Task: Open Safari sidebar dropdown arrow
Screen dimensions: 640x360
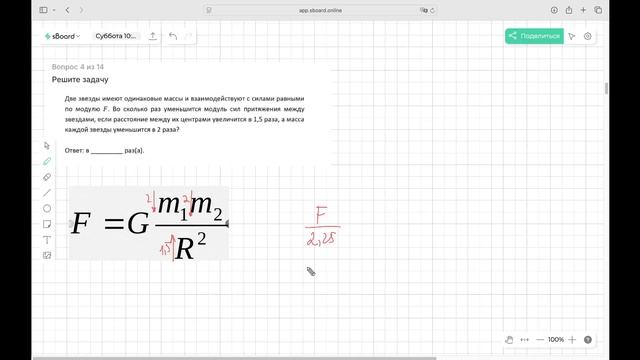Action: tap(54, 10)
